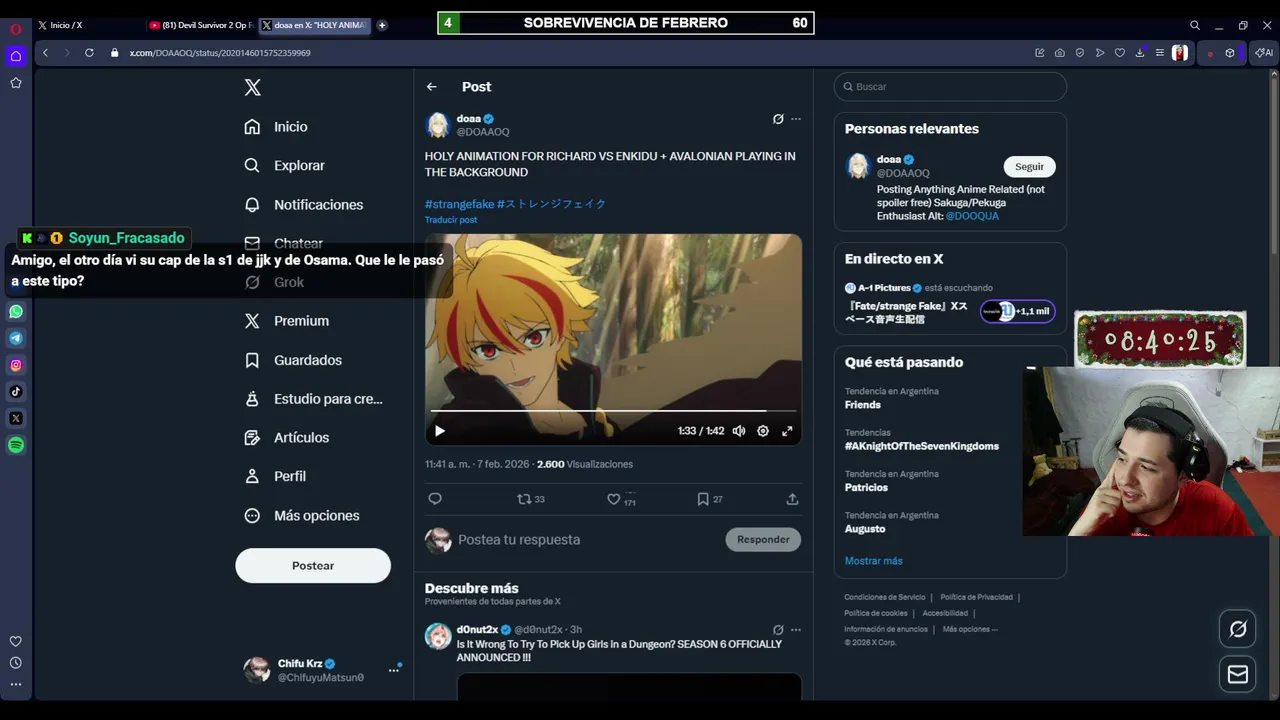This screenshot has height=720, width=1280.
Task: Expand Más opciones in navigation
Action: click(302, 516)
